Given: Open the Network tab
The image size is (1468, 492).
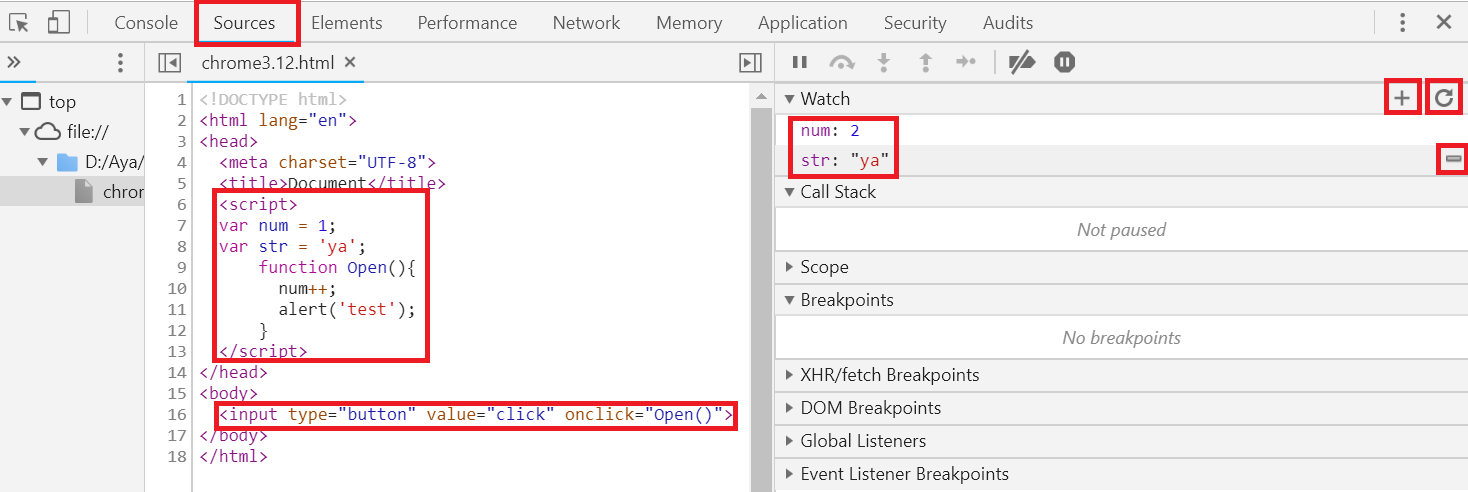Looking at the screenshot, I should pos(586,22).
